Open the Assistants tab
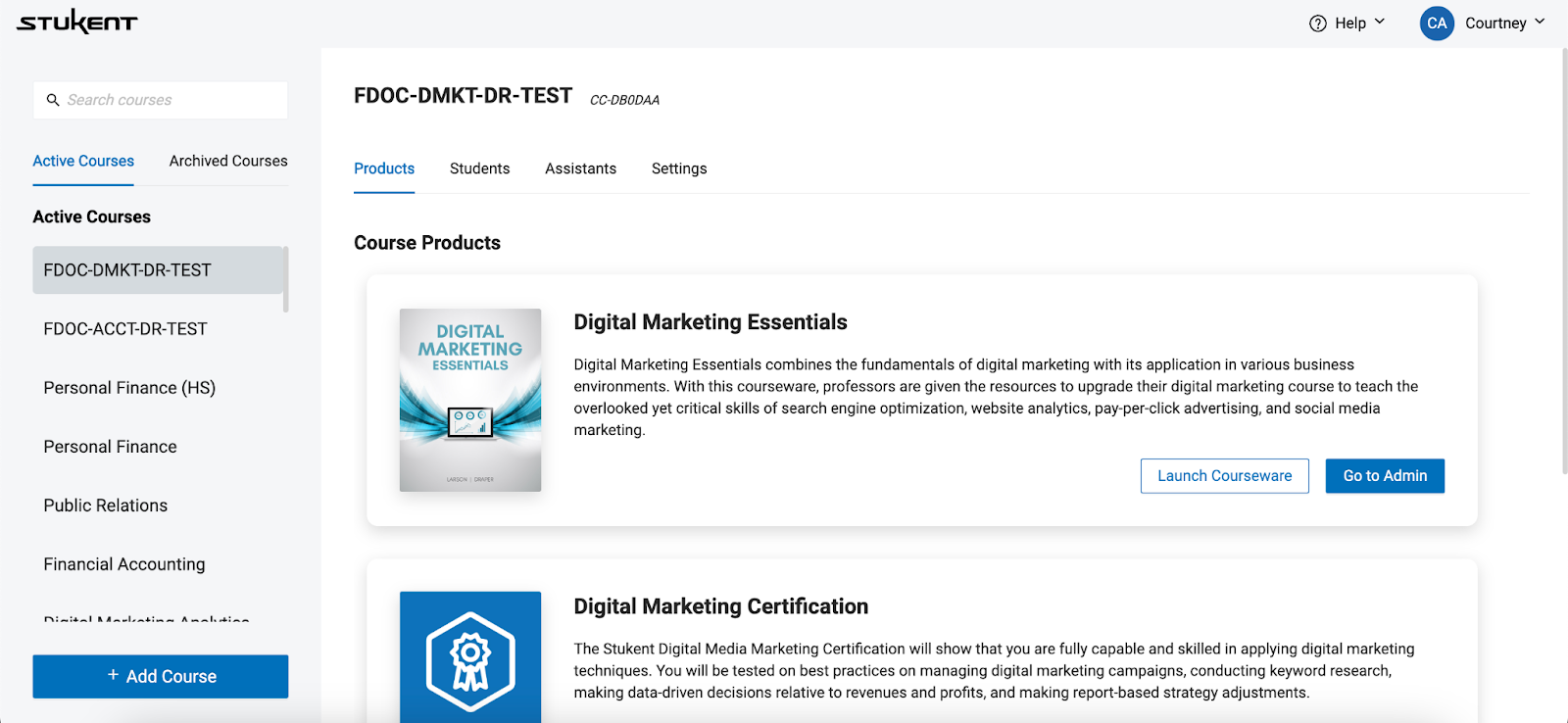 tap(581, 169)
